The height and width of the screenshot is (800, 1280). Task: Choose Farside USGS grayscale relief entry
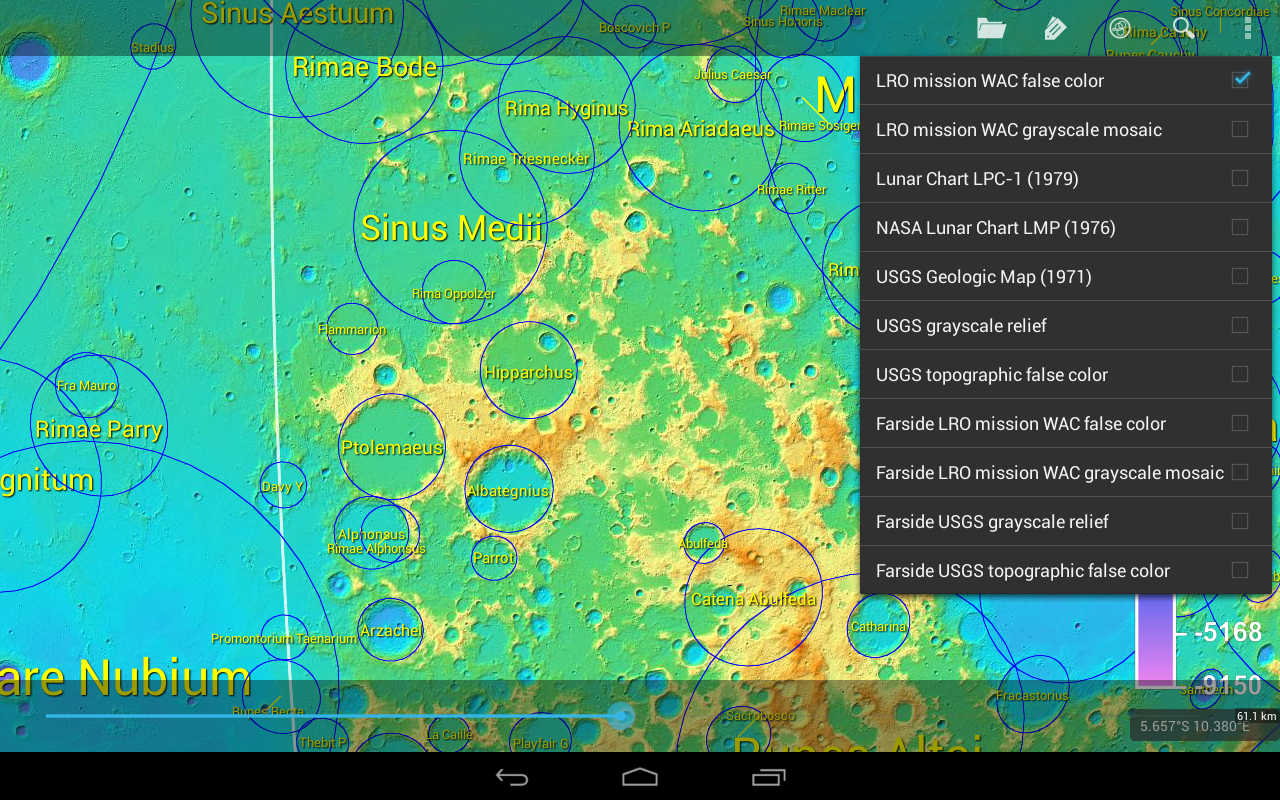click(1066, 521)
